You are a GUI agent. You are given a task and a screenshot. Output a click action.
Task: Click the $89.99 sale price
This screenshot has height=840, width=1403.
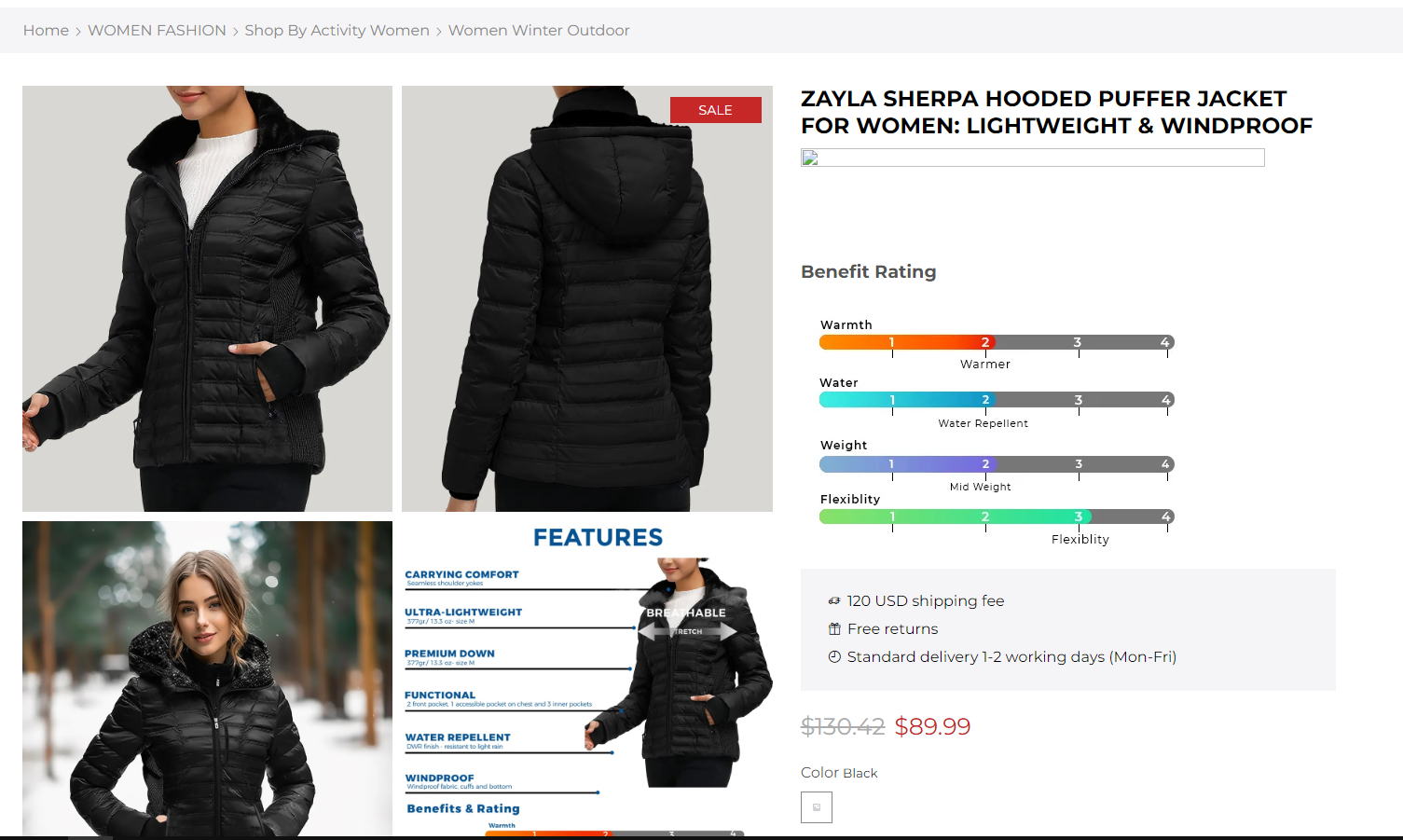(x=932, y=726)
